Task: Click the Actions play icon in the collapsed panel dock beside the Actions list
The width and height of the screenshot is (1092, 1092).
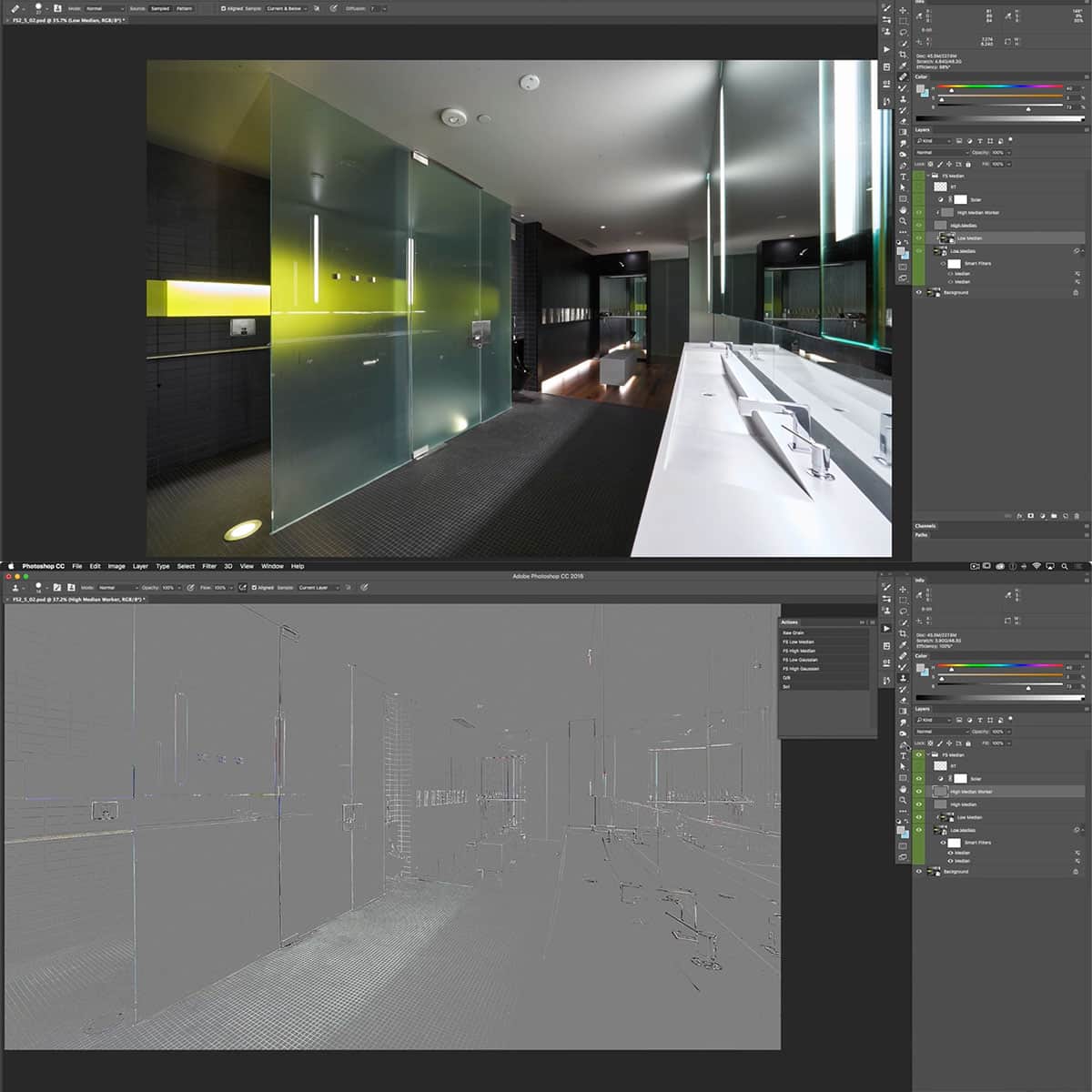Action: (886, 629)
